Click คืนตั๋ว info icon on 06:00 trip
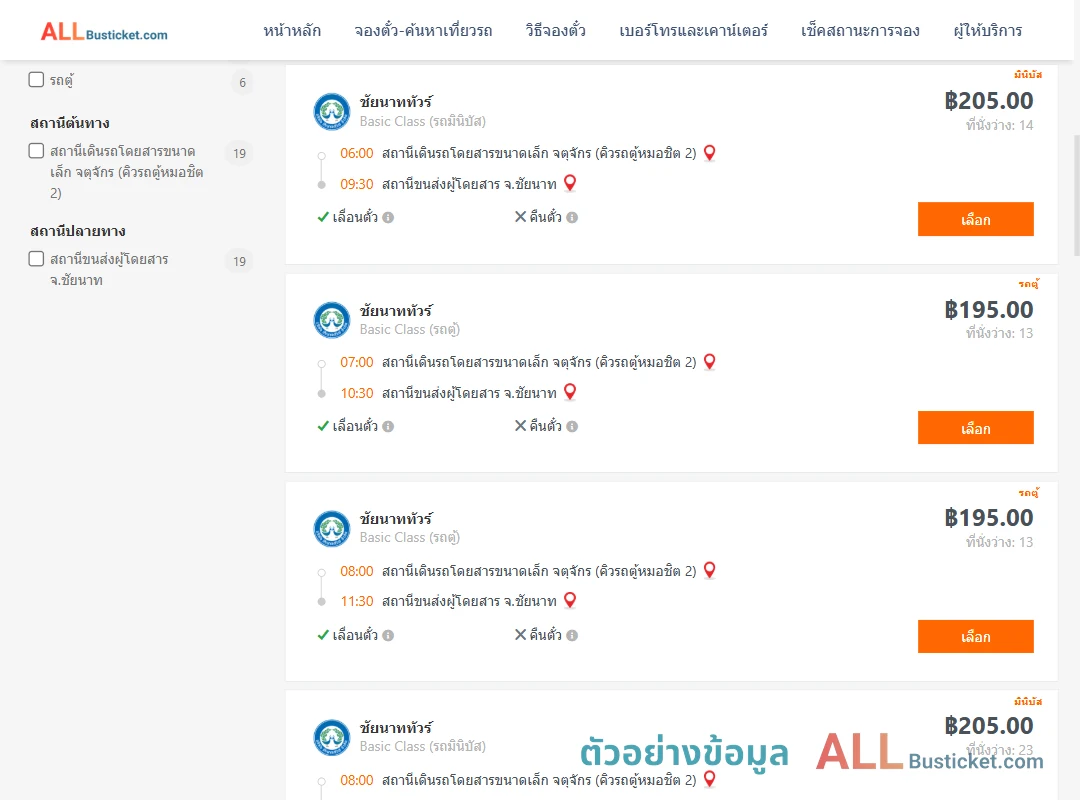1080x800 pixels. (572, 218)
